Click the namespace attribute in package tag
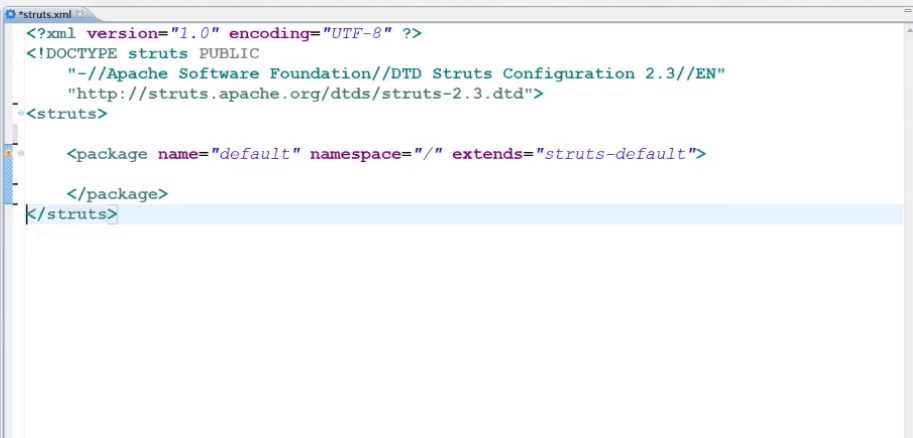 tap(356, 154)
